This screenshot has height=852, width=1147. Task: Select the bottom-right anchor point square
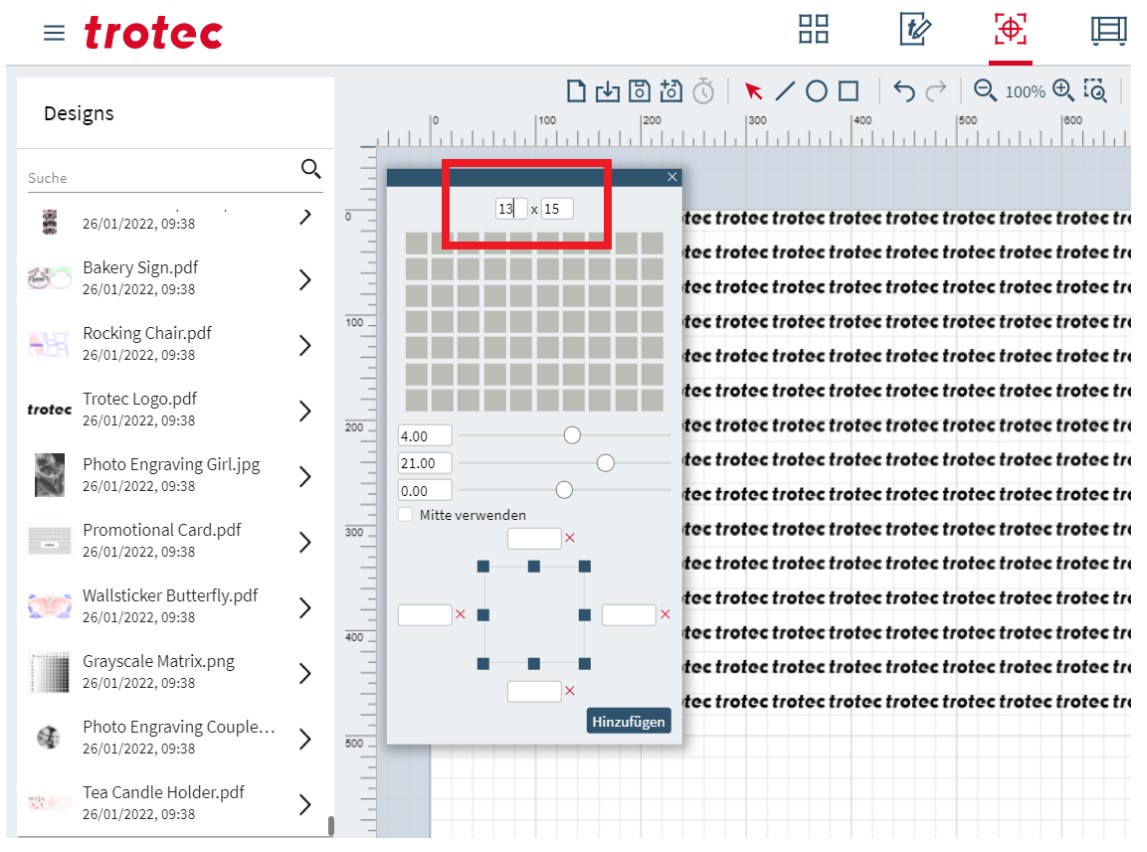[x=585, y=663]
